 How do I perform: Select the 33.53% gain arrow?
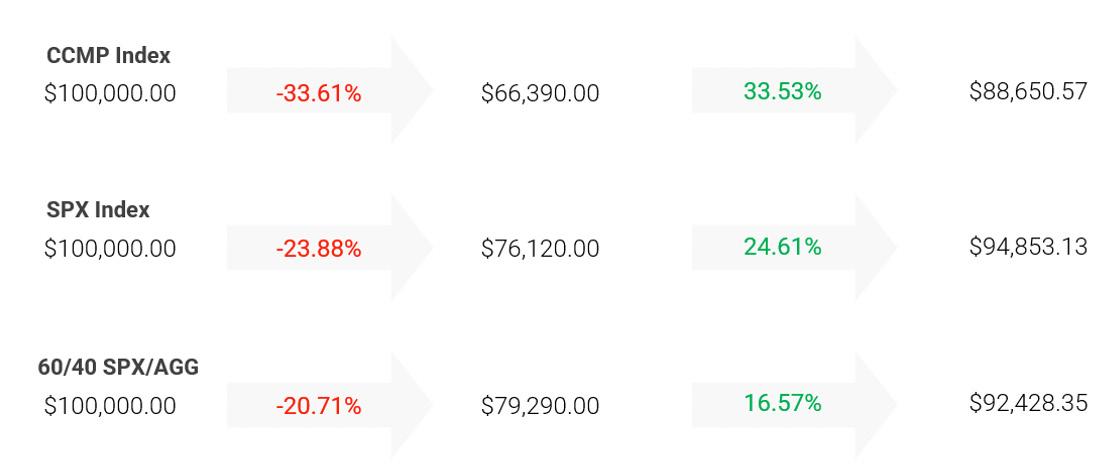(x=794, y=90)
